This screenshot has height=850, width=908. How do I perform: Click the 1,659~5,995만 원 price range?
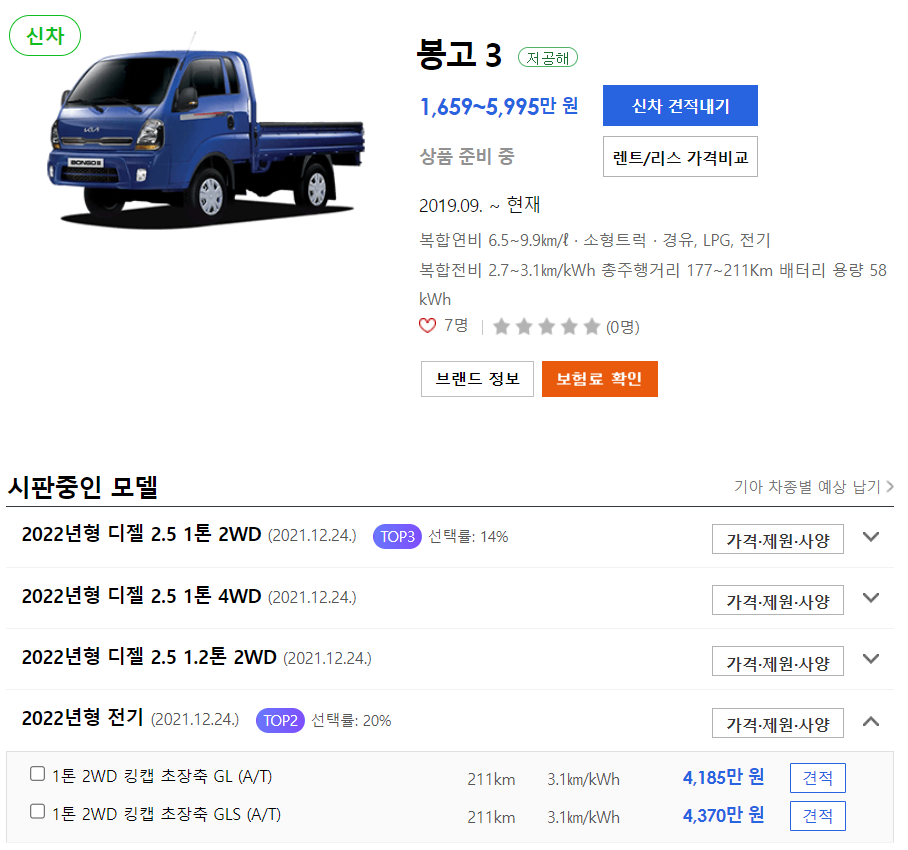[499, 107]
